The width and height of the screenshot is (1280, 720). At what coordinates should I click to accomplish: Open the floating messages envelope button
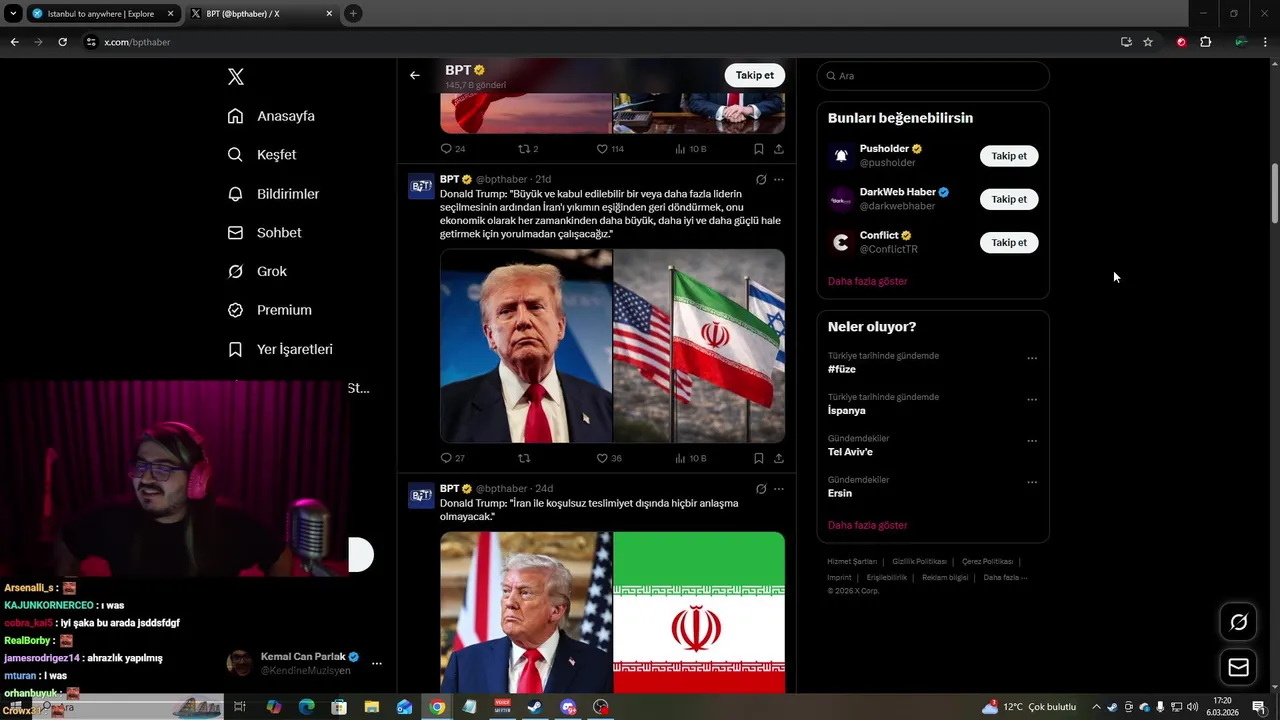(1239, 667)
